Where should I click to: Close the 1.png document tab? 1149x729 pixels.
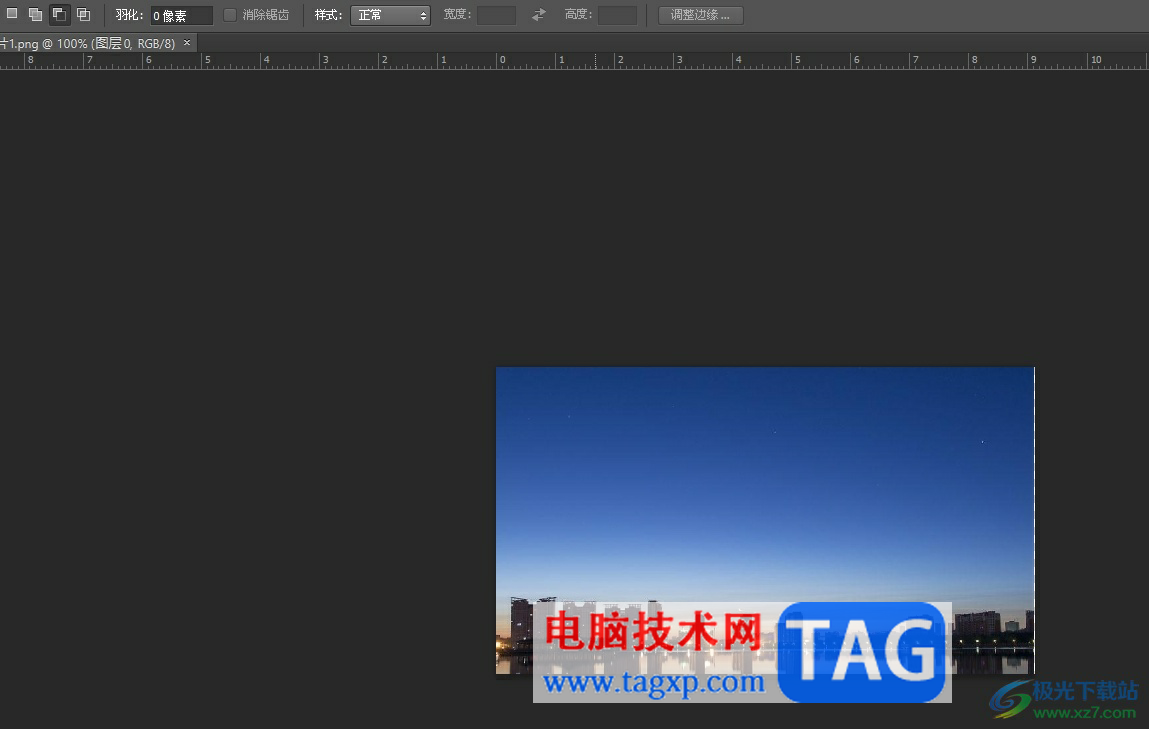(x=187, y=43)
